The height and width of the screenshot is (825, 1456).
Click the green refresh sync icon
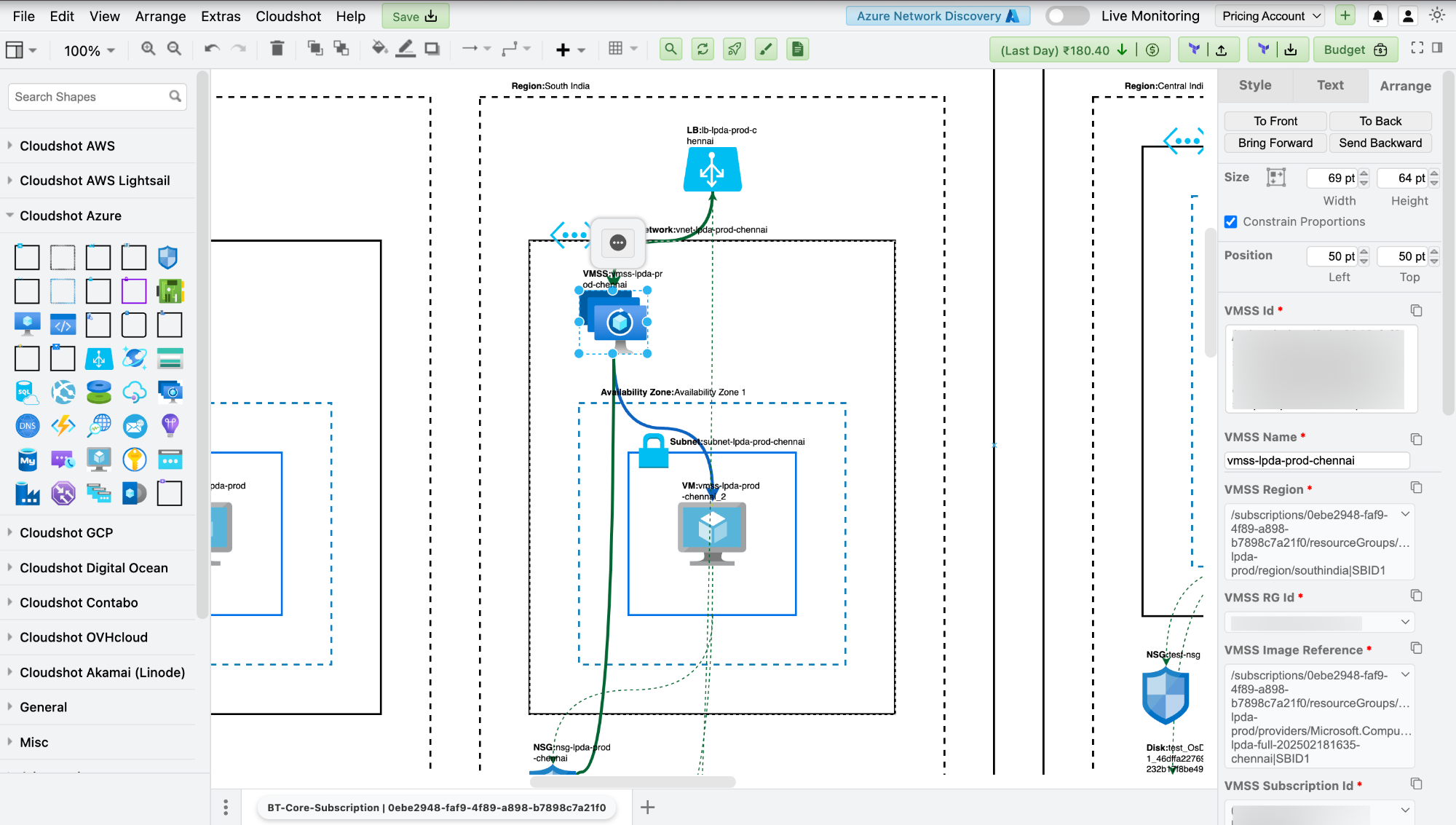(703, 50)
